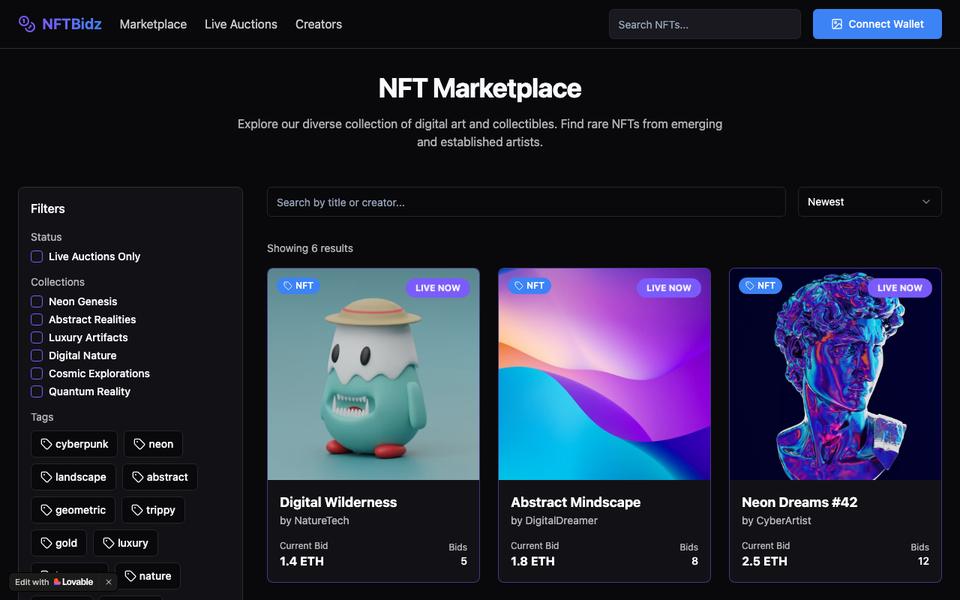Check the Quantum Reality collection

point(37,392)
